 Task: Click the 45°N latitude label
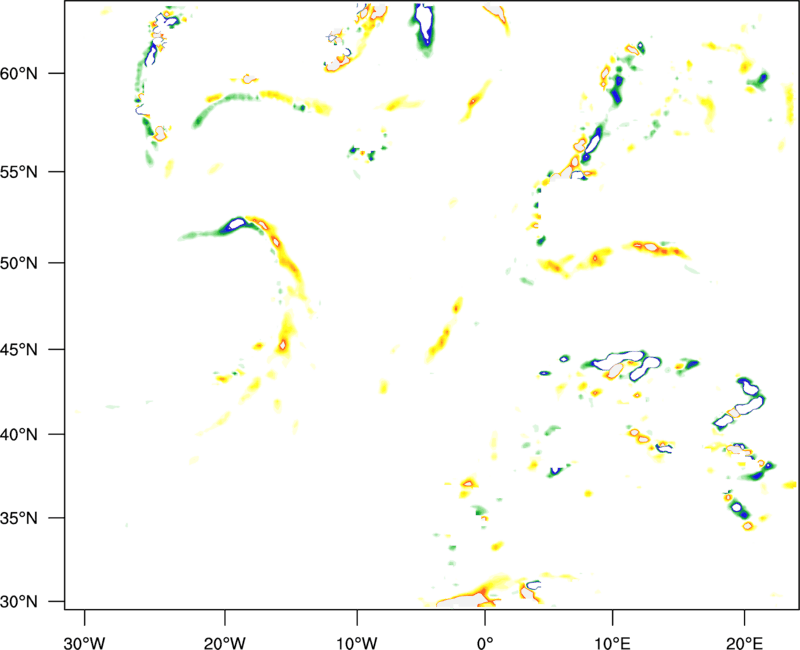tap(19, 350)
